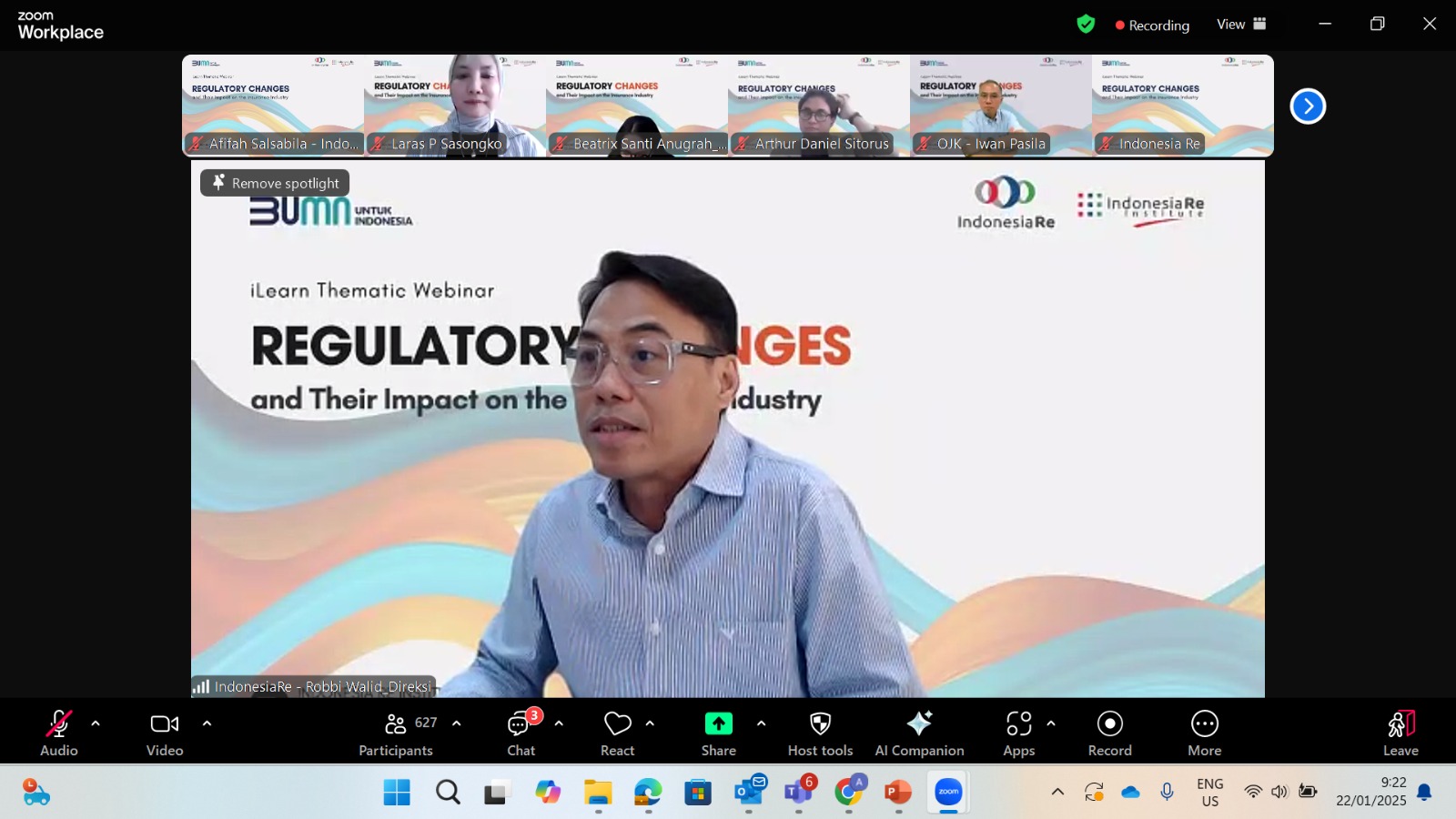Open Host tools shield
1456x819 pixels.
coord(821,733)
